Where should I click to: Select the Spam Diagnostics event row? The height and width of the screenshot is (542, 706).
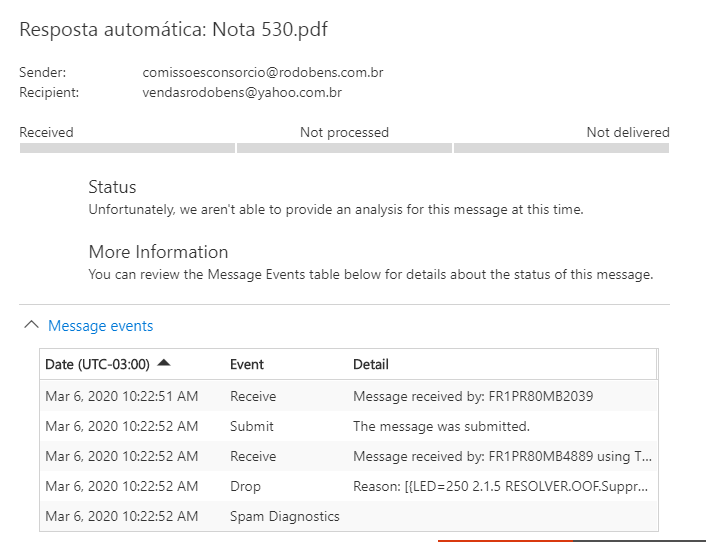[x=349, y=516]
